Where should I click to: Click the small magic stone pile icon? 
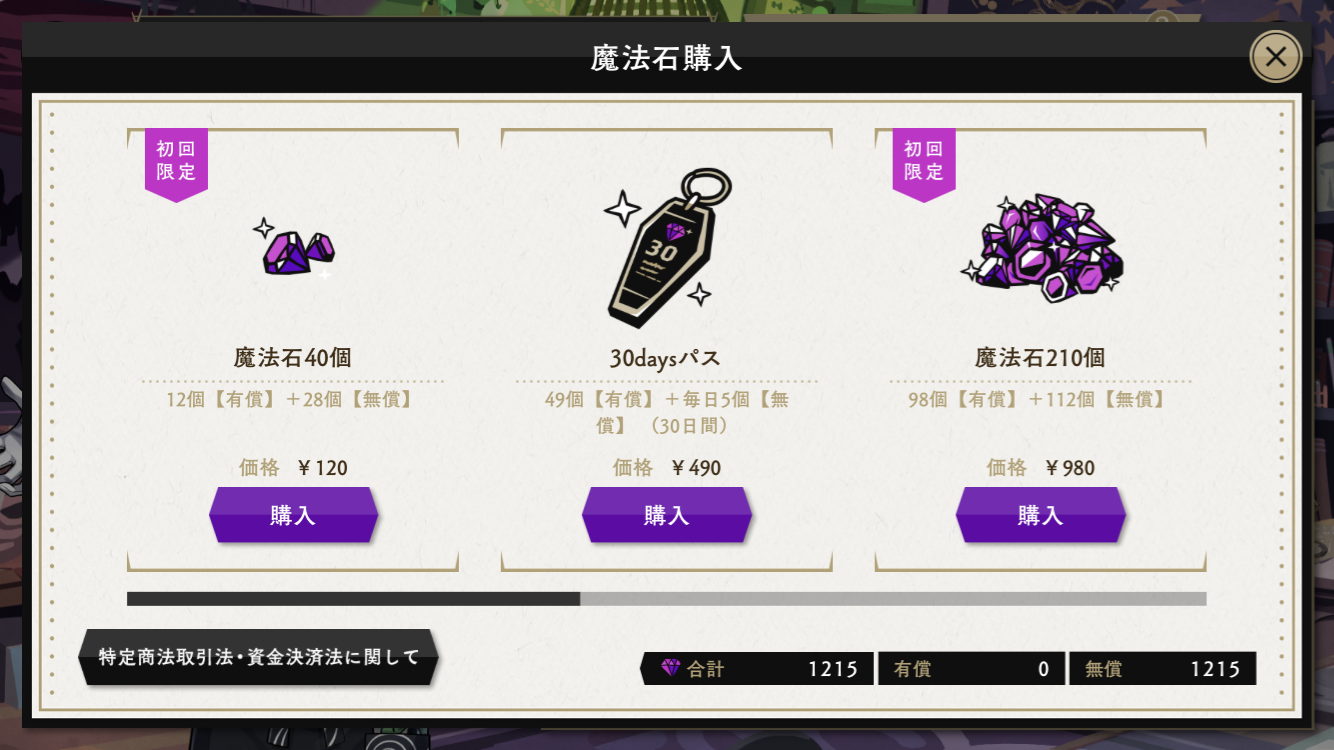click(293, 248)
